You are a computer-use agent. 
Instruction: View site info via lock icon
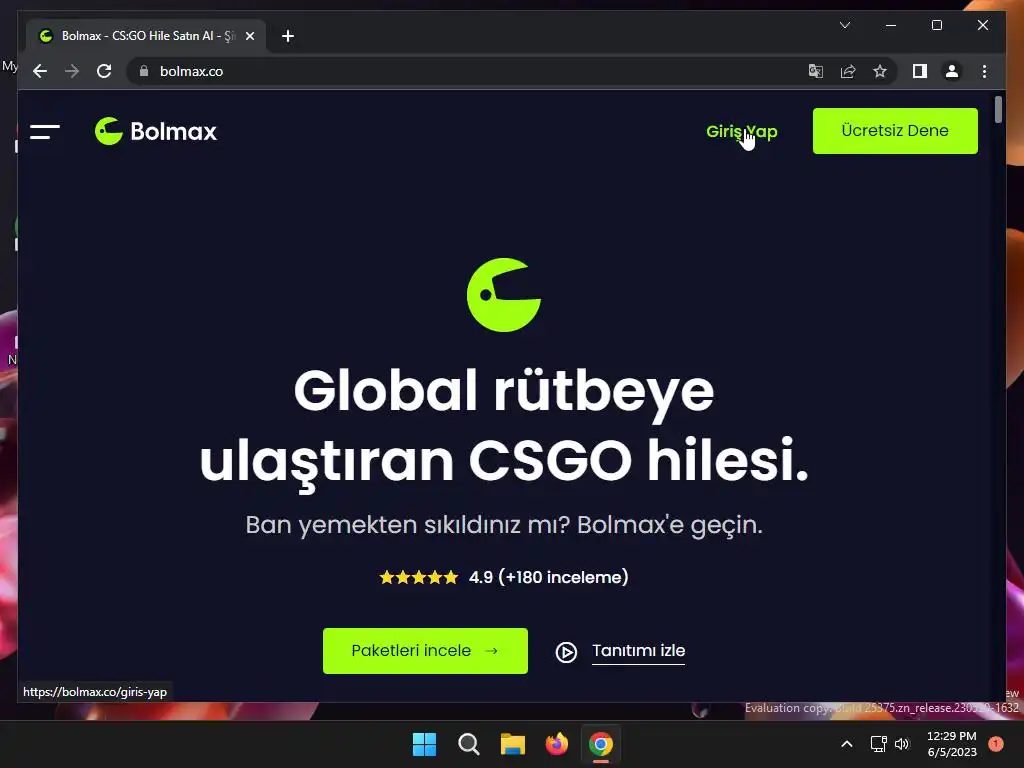(x=144, y=71)
